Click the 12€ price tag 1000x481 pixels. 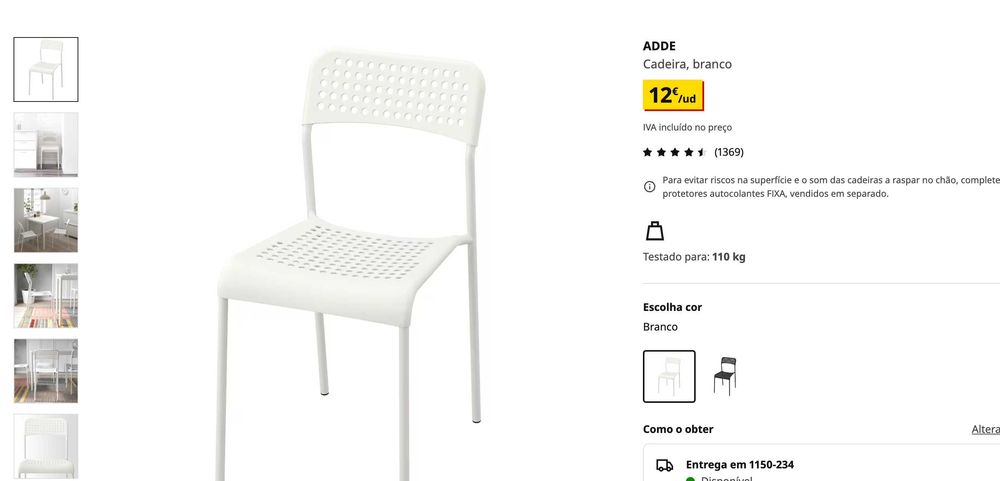click(x=673, y=95)
